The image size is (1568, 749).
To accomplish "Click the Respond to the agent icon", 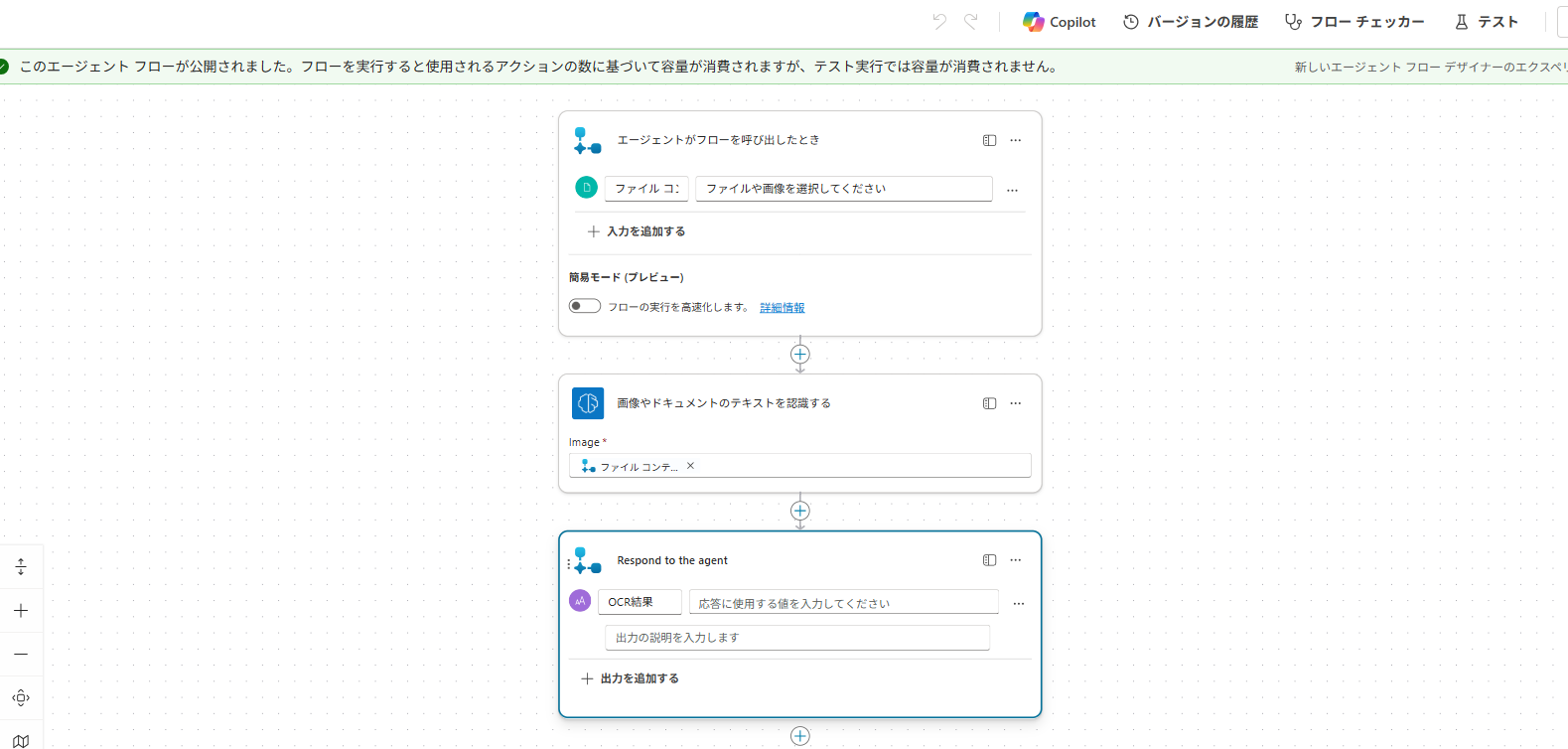I will (x=588, y=561).
